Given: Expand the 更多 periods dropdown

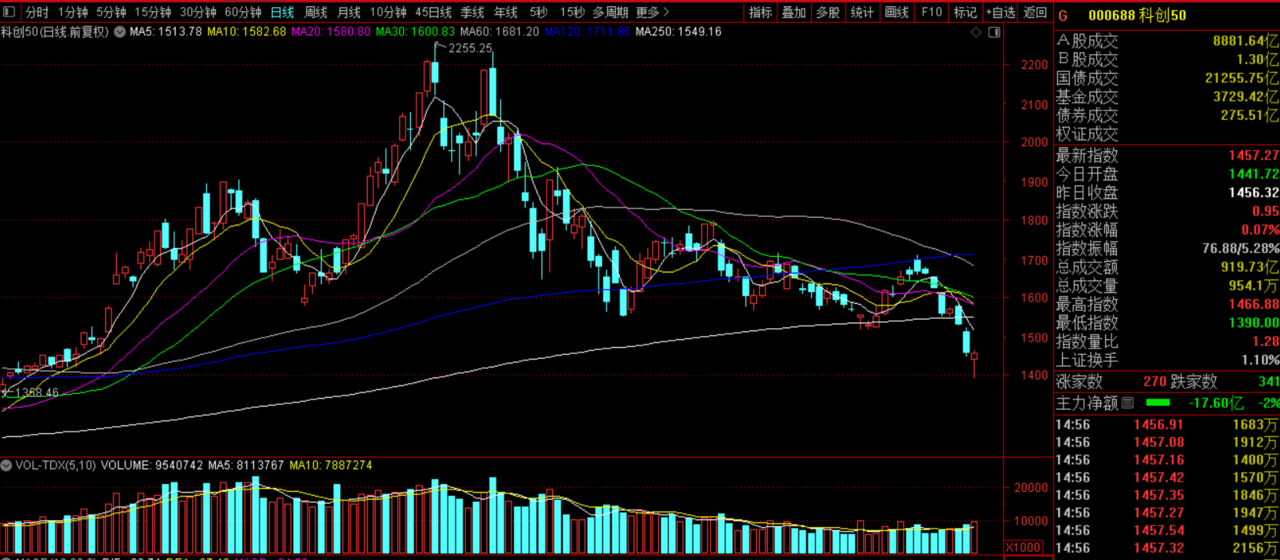Looking at the screenshot, I should pyautogui.click(x=652, y=13).
